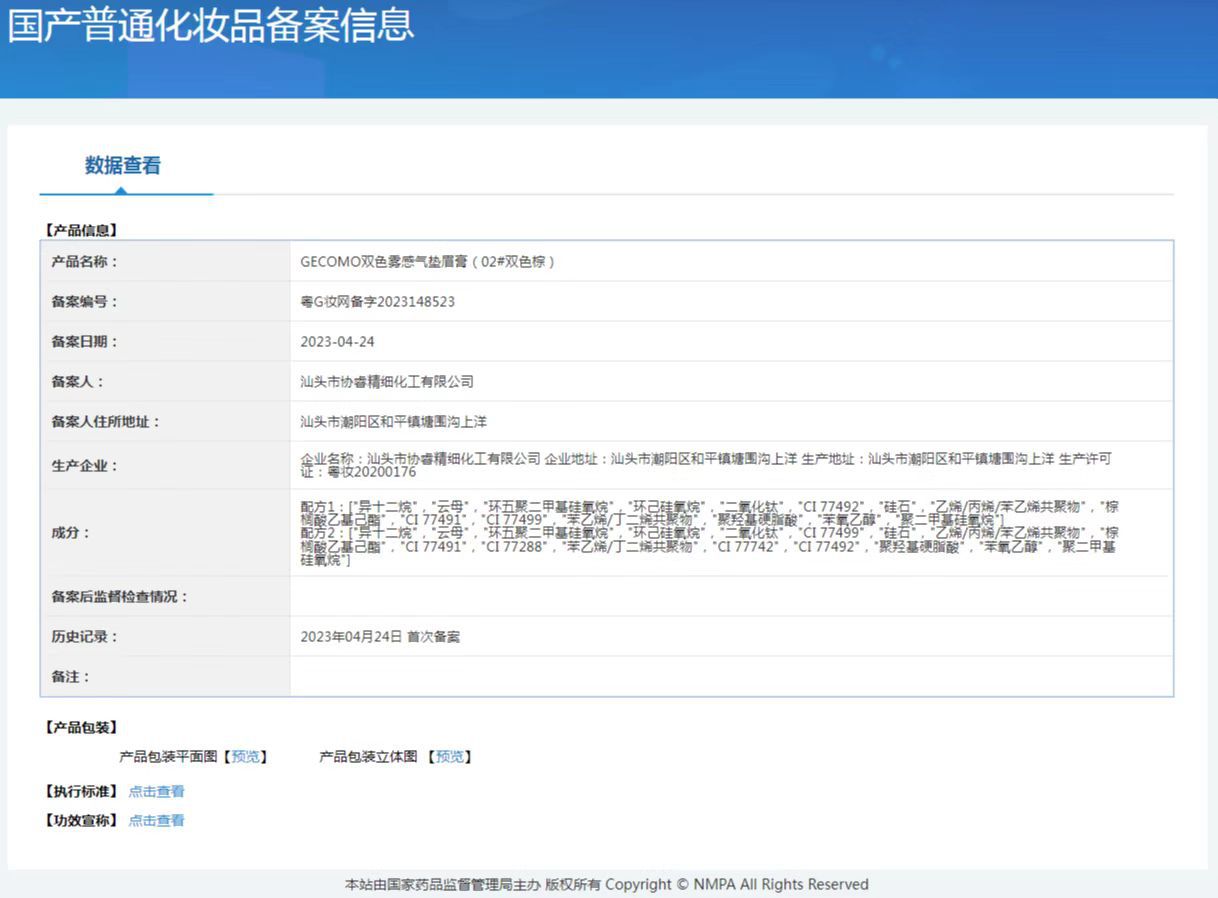This screenshot has height=898, width=1218.
Task: Click the 备案日期 row label
Action: (84, 341)
